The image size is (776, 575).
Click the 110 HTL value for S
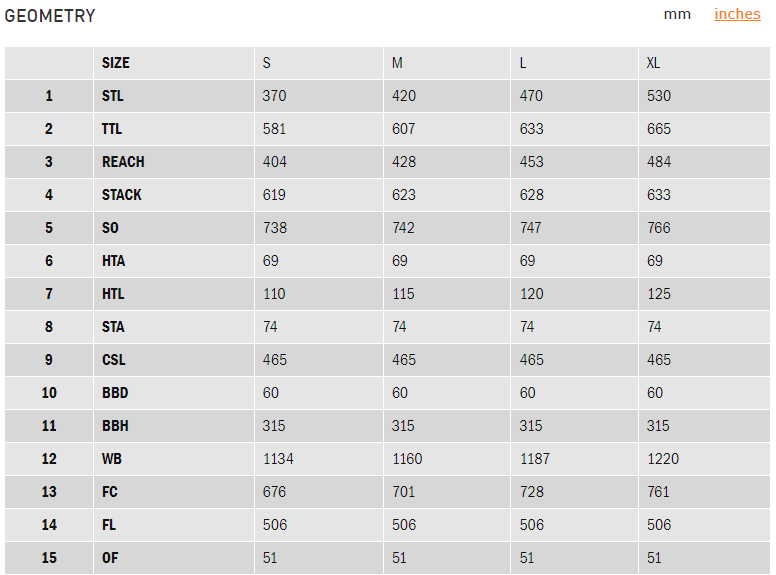[x=274, y=294]
